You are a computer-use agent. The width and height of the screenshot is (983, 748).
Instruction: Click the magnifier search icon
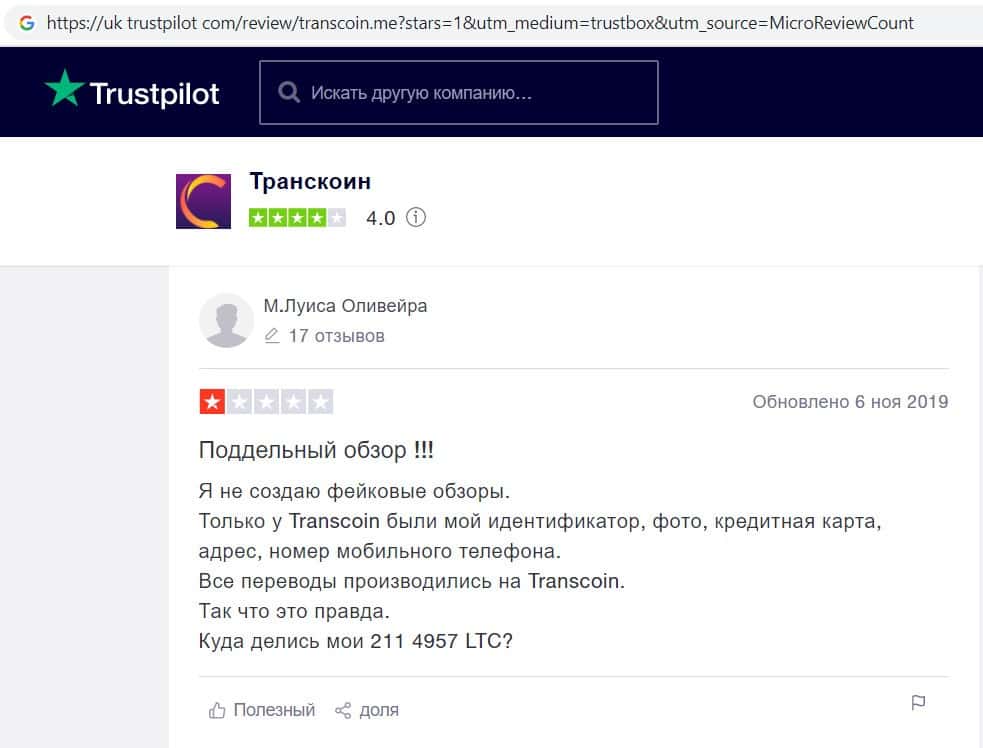(x=288, y=92)
